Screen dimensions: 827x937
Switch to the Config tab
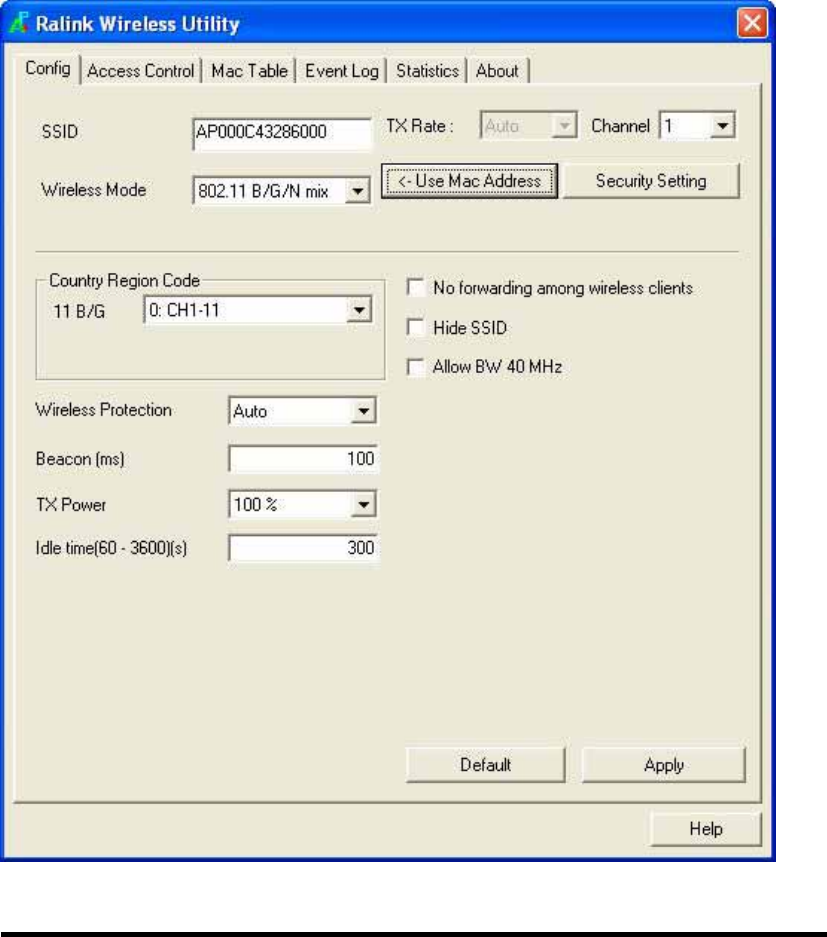click(x=48, y=69)
